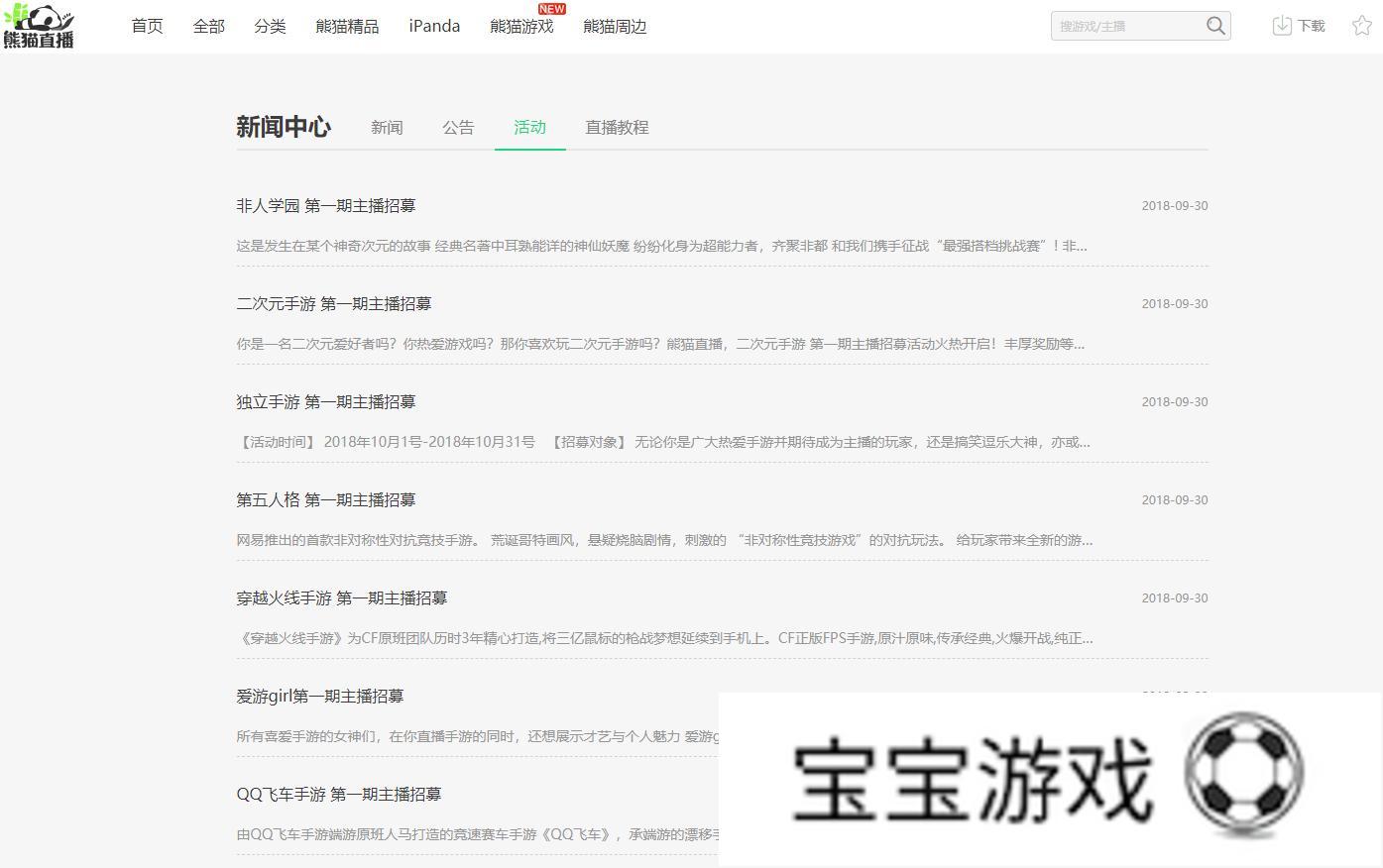1383x868 pixels.
Task: Switch to the 新闻 tab
Action: tap(387, 127)
